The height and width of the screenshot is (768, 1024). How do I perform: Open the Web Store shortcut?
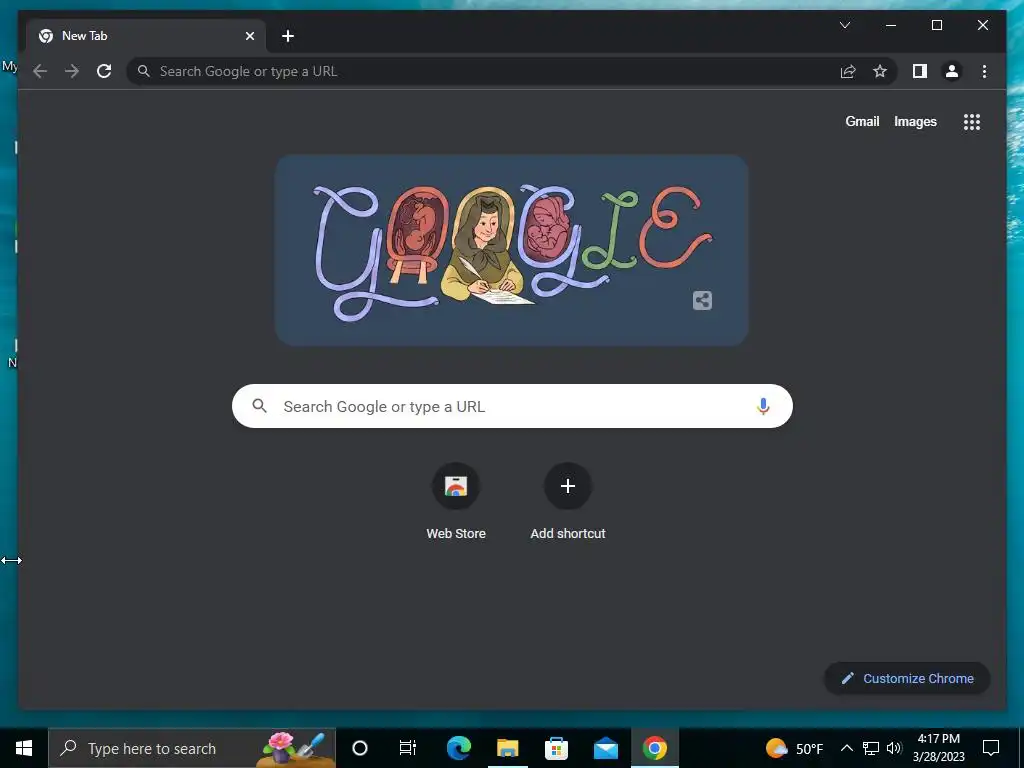pyautogui.click(x=456, y=502)
